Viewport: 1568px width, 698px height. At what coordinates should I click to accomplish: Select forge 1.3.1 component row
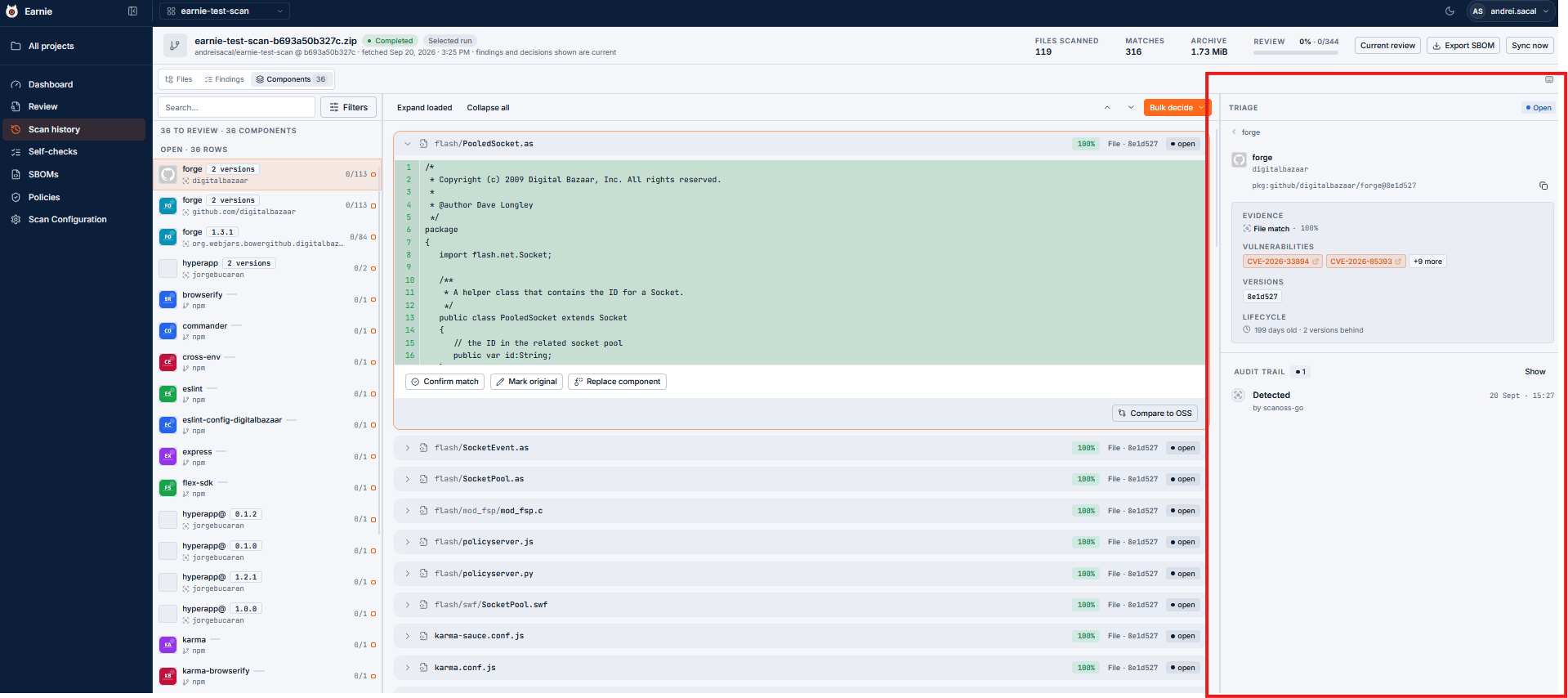coord(267,237)
